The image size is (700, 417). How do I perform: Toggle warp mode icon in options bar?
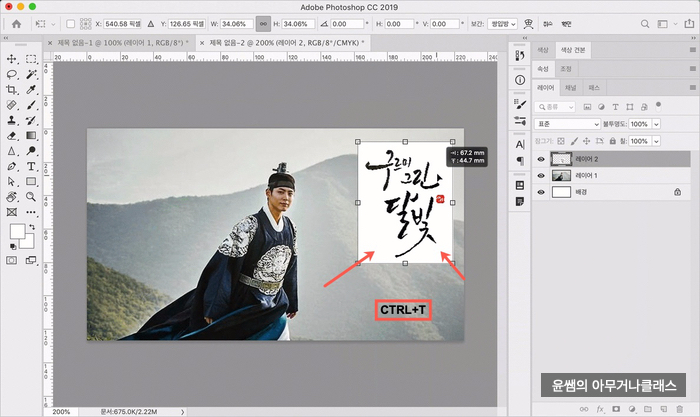click(x=529, y=24)
